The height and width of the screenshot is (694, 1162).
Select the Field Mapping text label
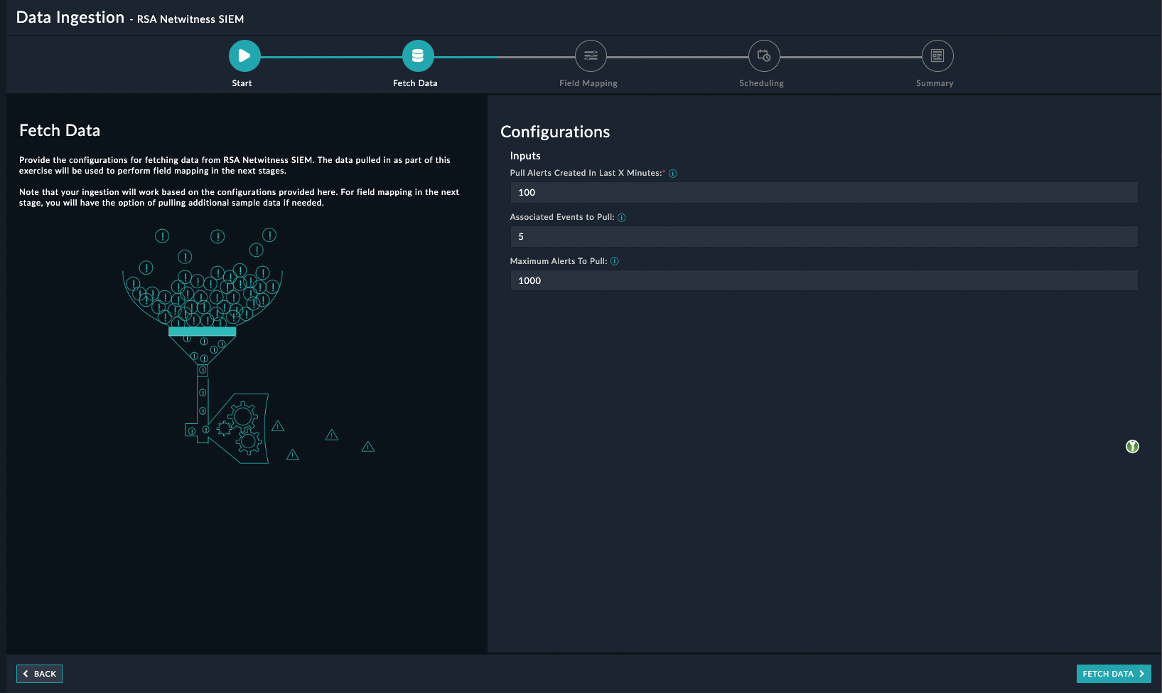[x=588, y=83]
